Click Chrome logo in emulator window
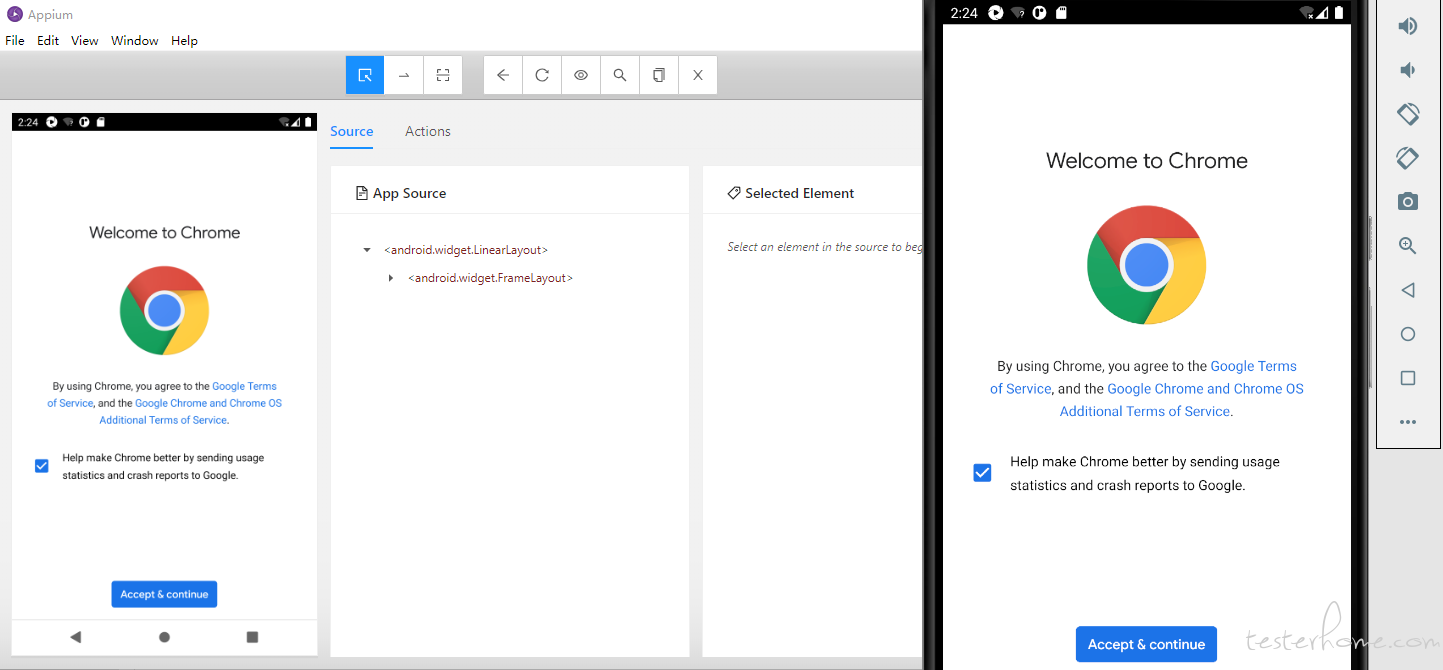The image size is (1443, 670). 1146,265
